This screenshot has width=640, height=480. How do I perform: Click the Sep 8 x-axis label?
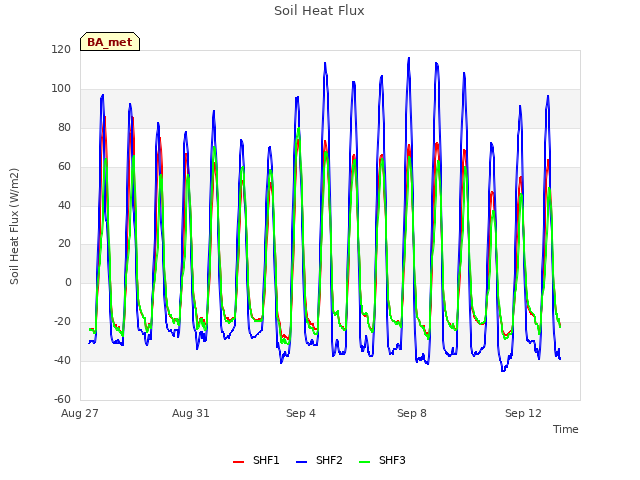pyautogui.click(x=412, y=413)
